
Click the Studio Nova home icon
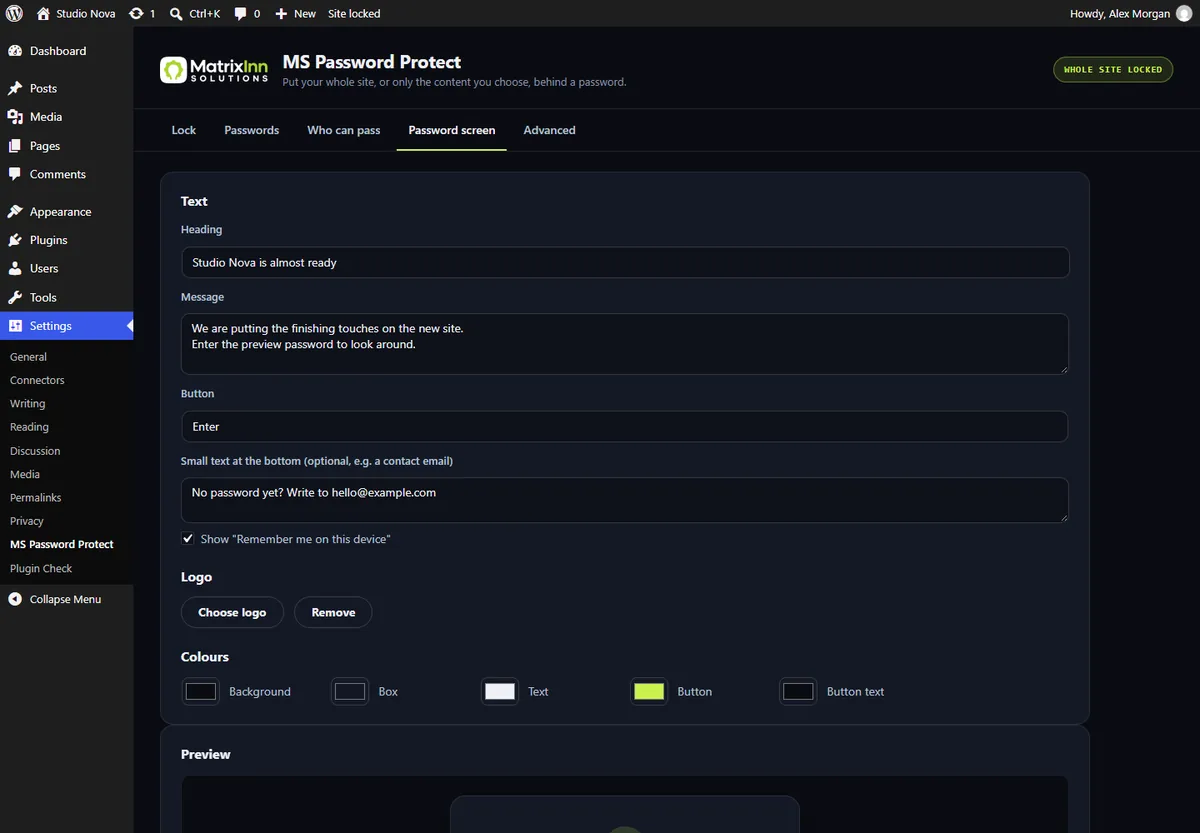(x=43, y=14)
